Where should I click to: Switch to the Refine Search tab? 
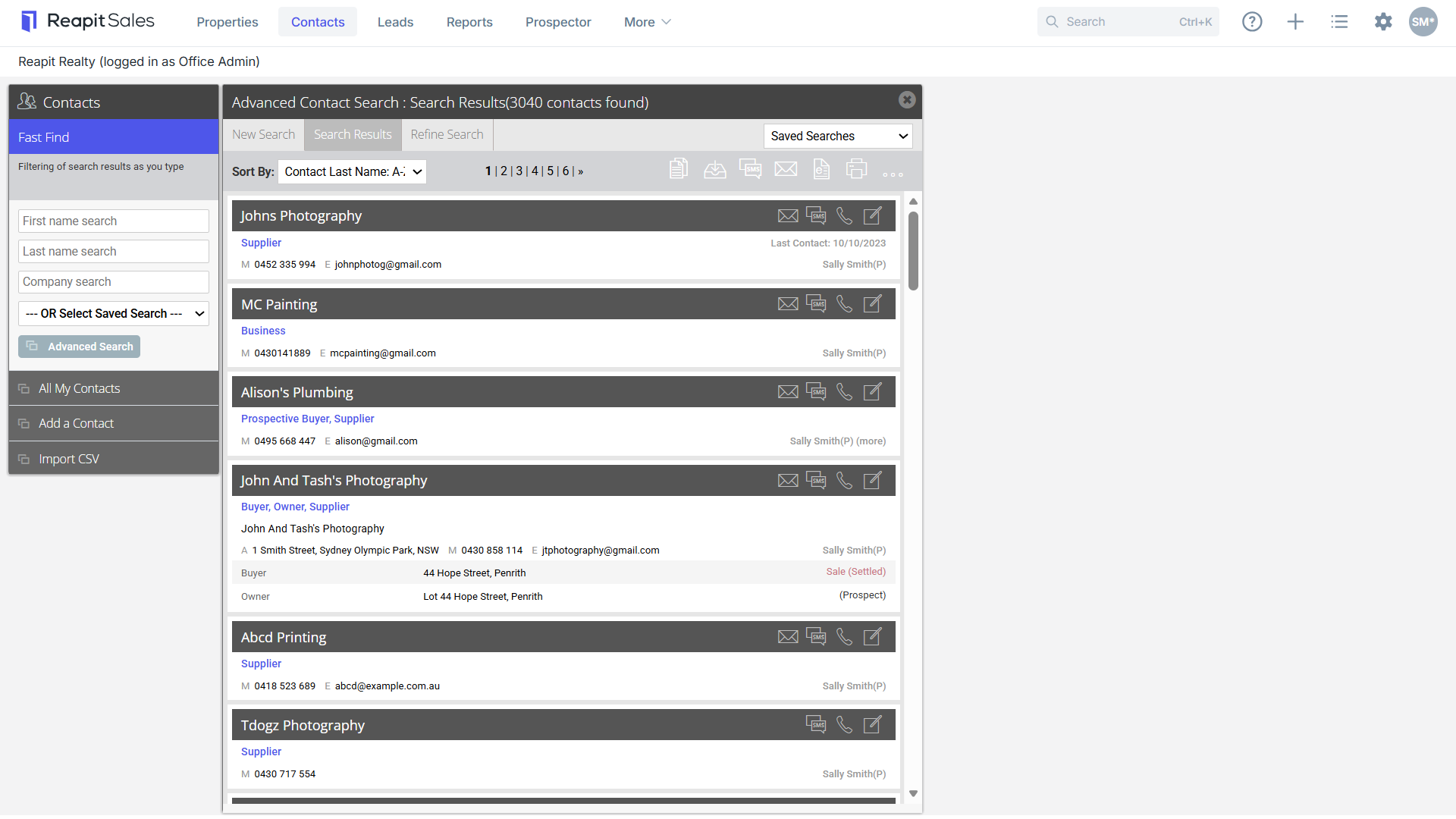pos(447,135)
